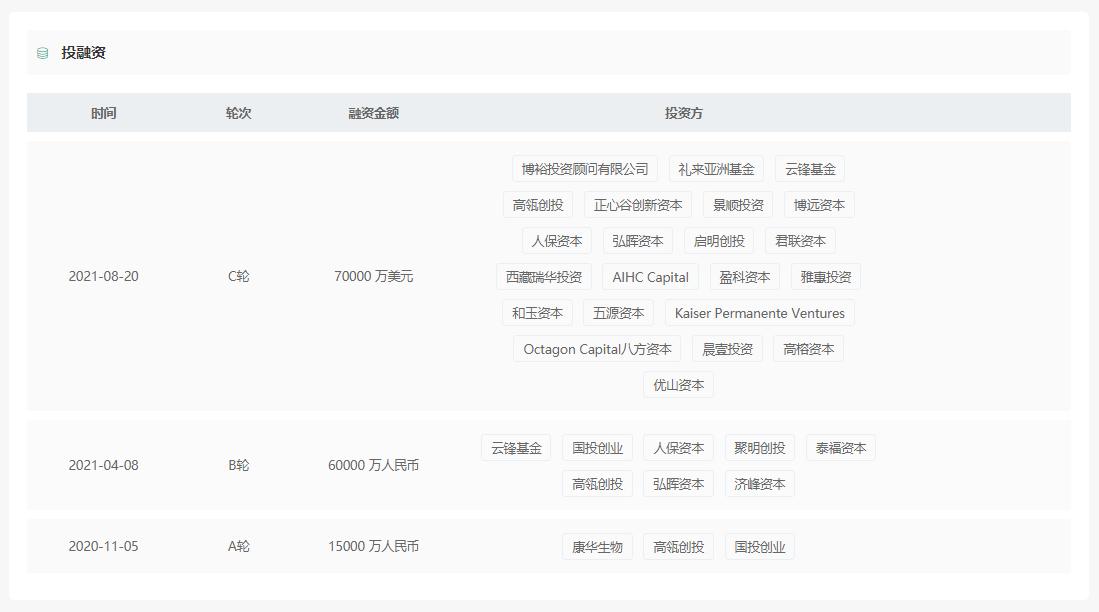The height and width of the screenshot is (612, 1099).
Task: Open 国投创业 tag in the A轮 row
Action: [760, 547]
